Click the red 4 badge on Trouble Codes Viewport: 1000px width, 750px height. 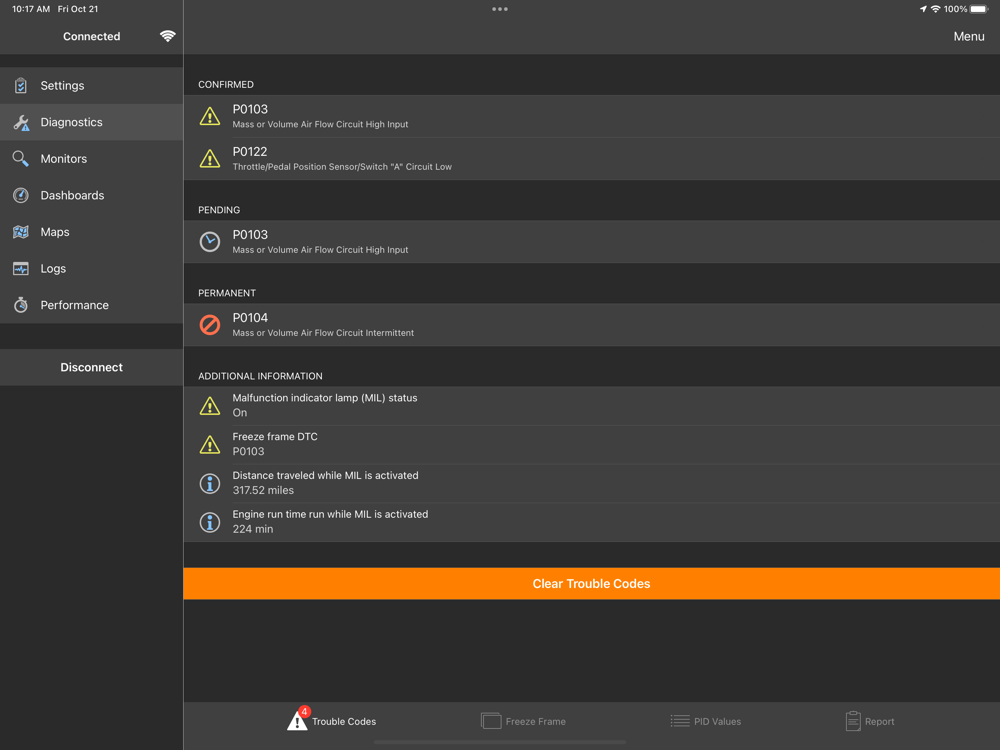click(305, 711)
